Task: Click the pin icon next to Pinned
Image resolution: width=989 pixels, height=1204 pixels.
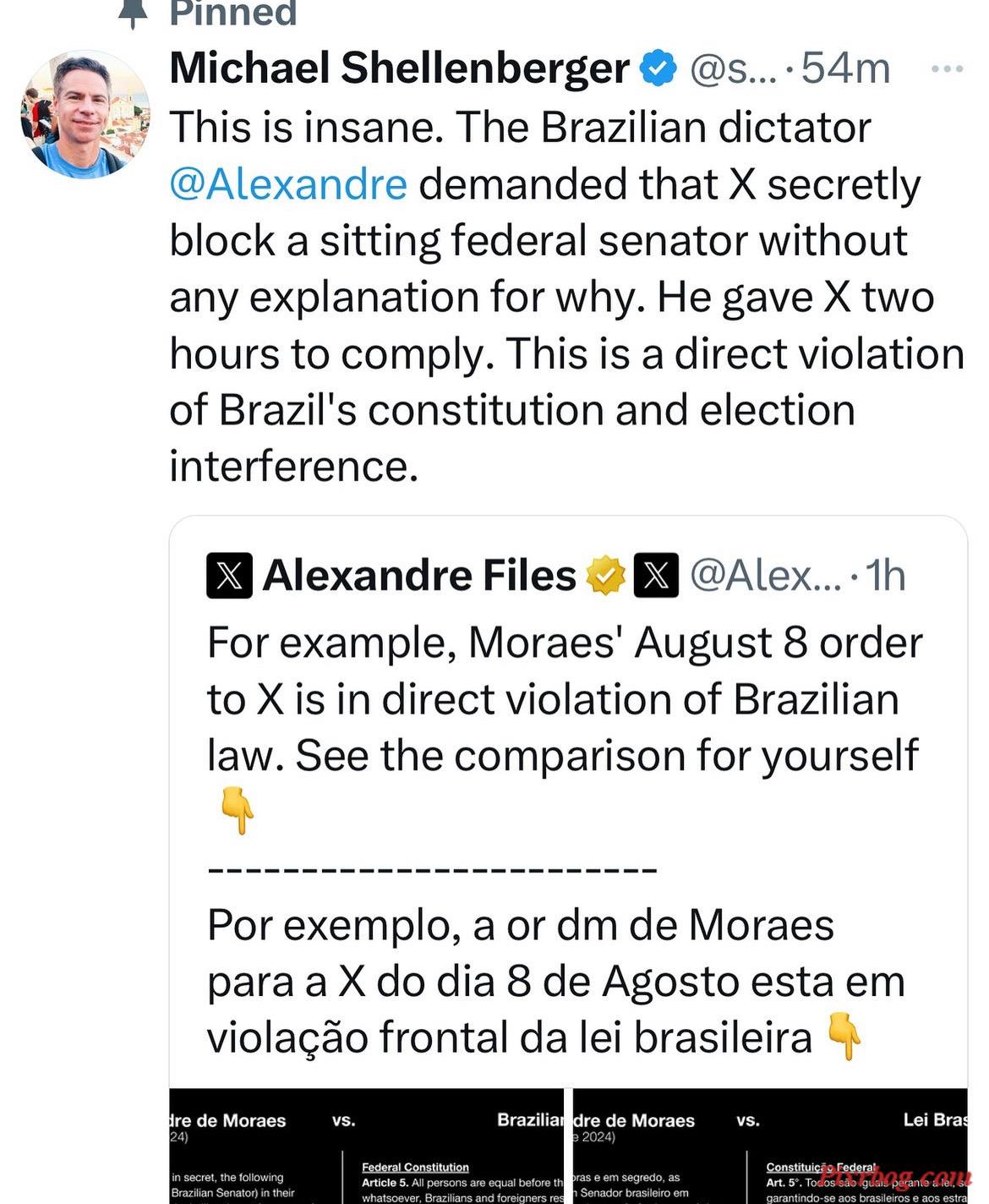Action: click(x=133, y=14)
